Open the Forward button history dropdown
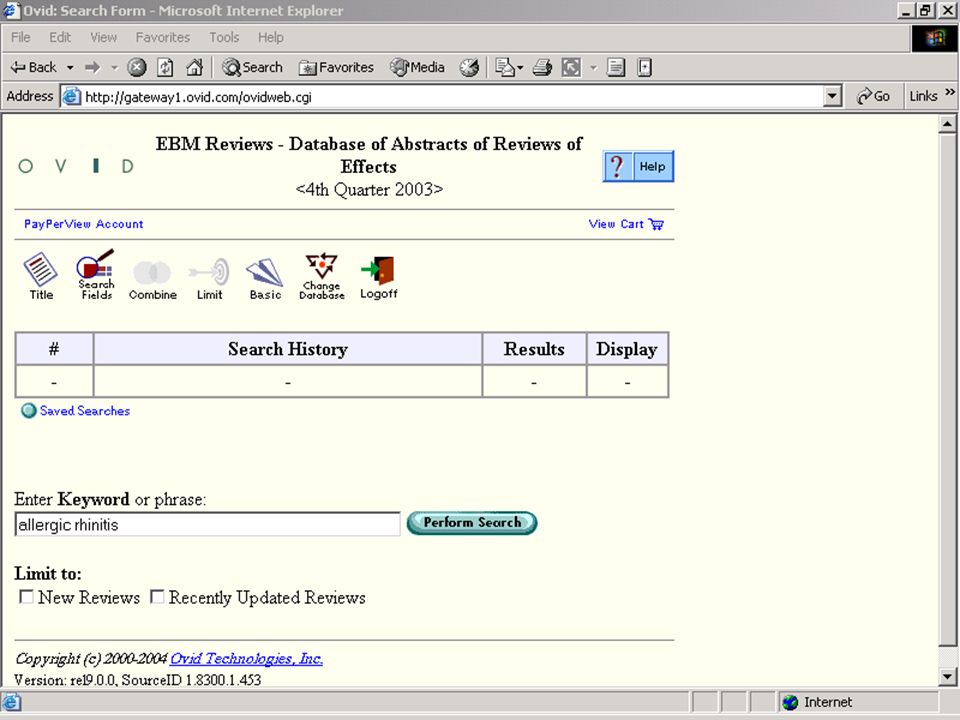This screenshot has width=960, height=720. click(x=114, y=67)
